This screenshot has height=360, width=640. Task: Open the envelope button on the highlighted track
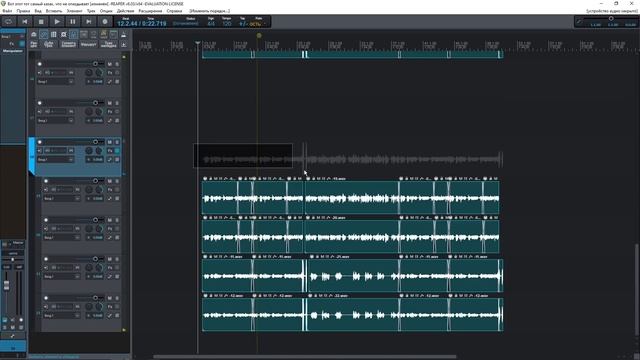click(110, 160)
